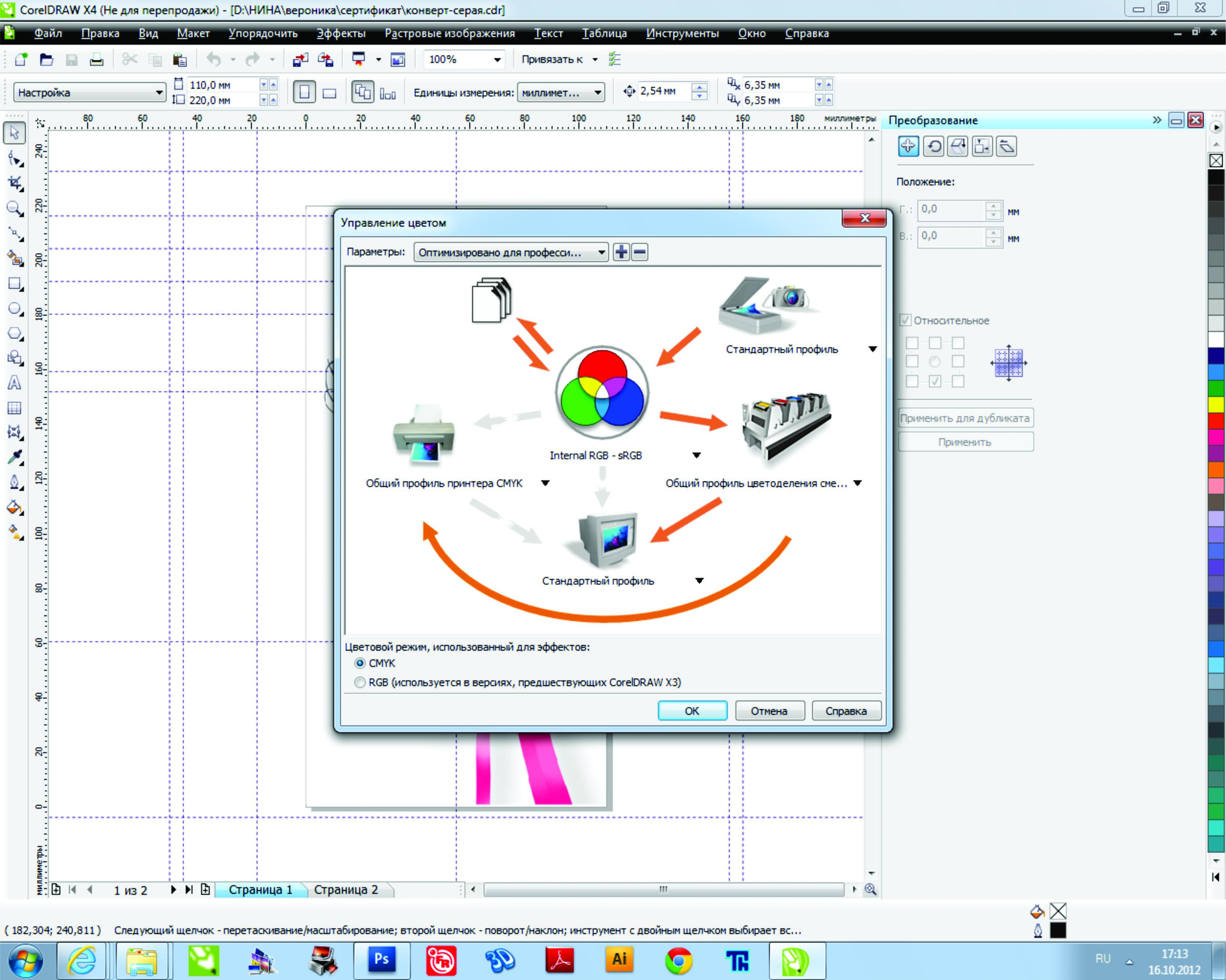Click the RGB color circle icon
Viewport: 1226px width, 980px height.
601,392
